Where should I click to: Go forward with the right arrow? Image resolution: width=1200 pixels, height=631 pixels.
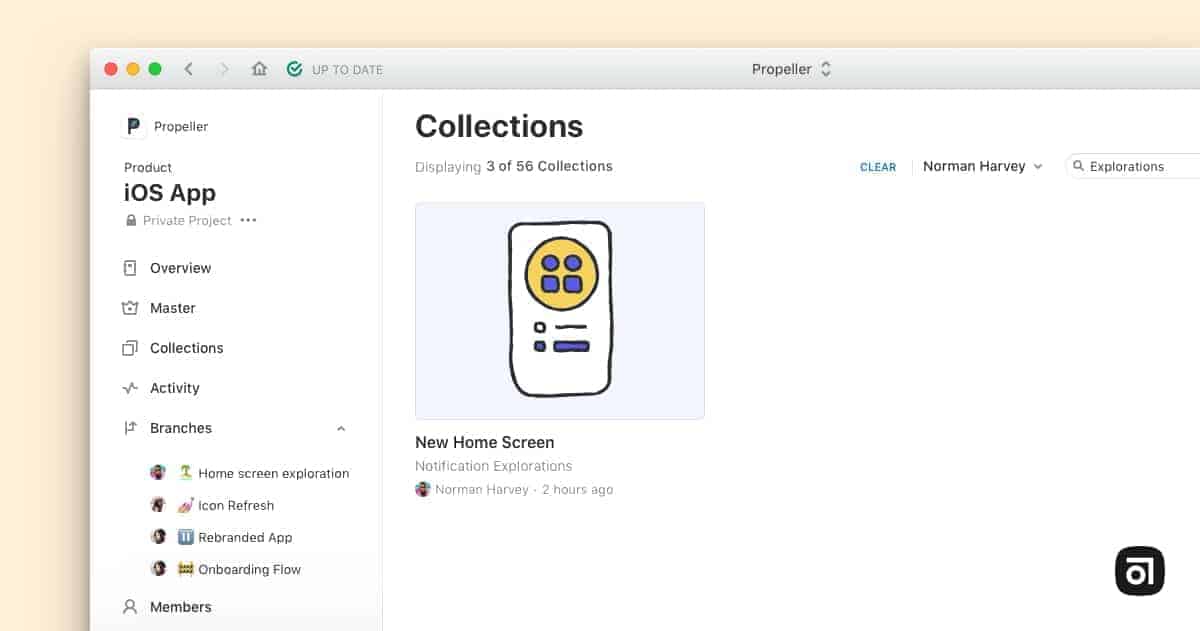click(224, 69)
